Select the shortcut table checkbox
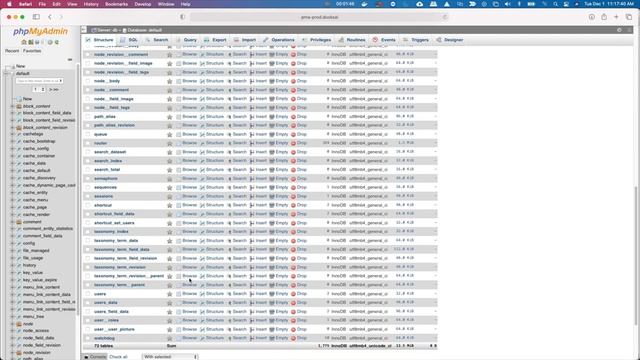 coord(87,205)
